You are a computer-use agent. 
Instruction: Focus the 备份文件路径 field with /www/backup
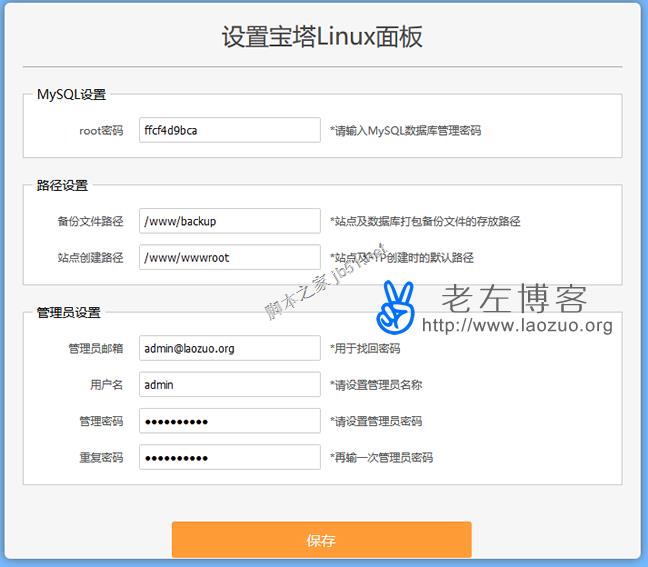[x=230, y=221]
